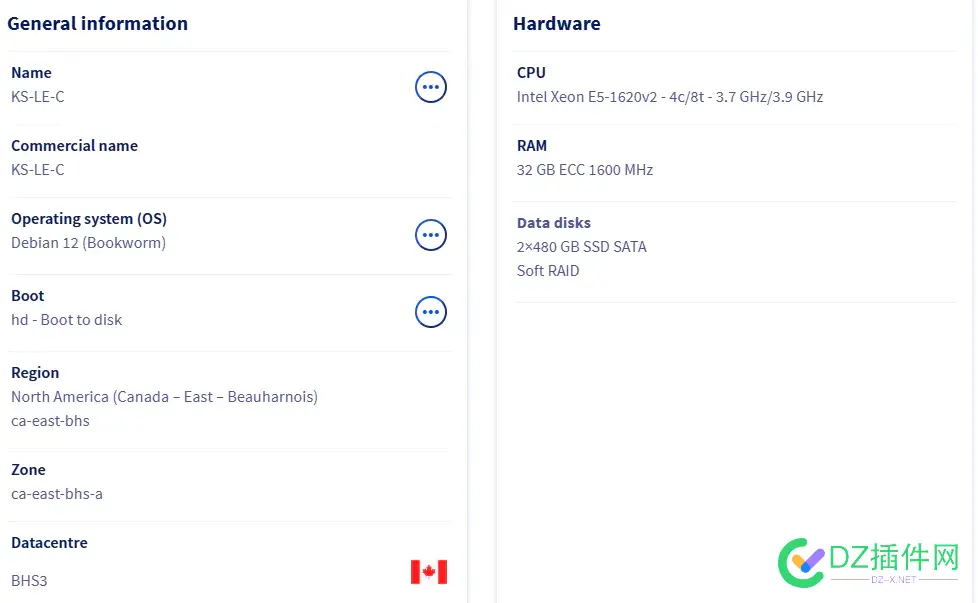Viewport: 978px width, 603px height.
Task: Open the Boot row ellipsis menu
Action: [431, 312]
